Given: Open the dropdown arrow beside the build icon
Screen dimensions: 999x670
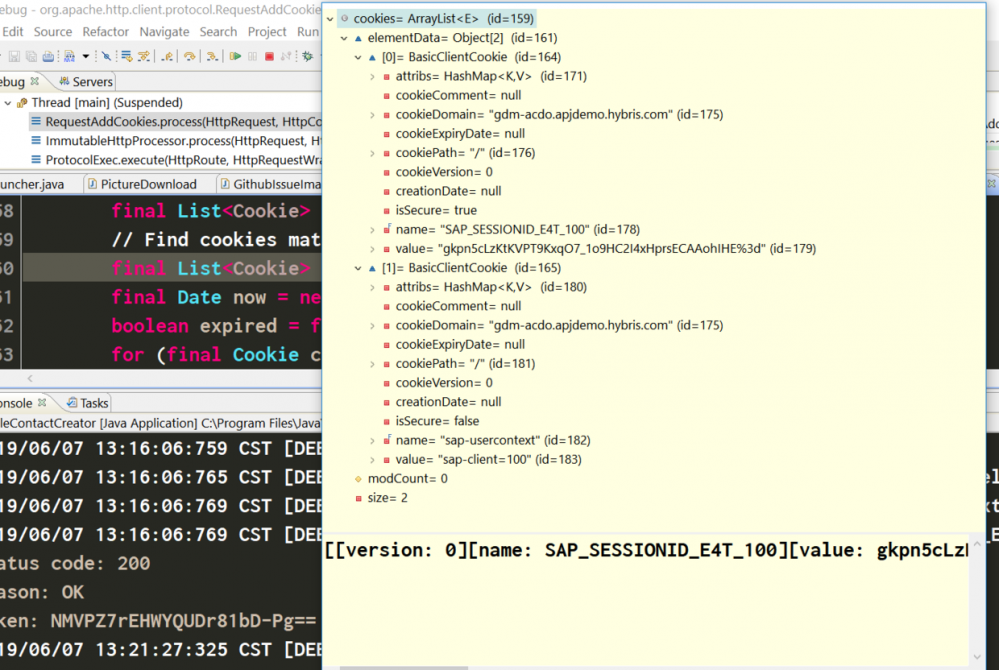Looking at the screenshot, I should point(85,57).
